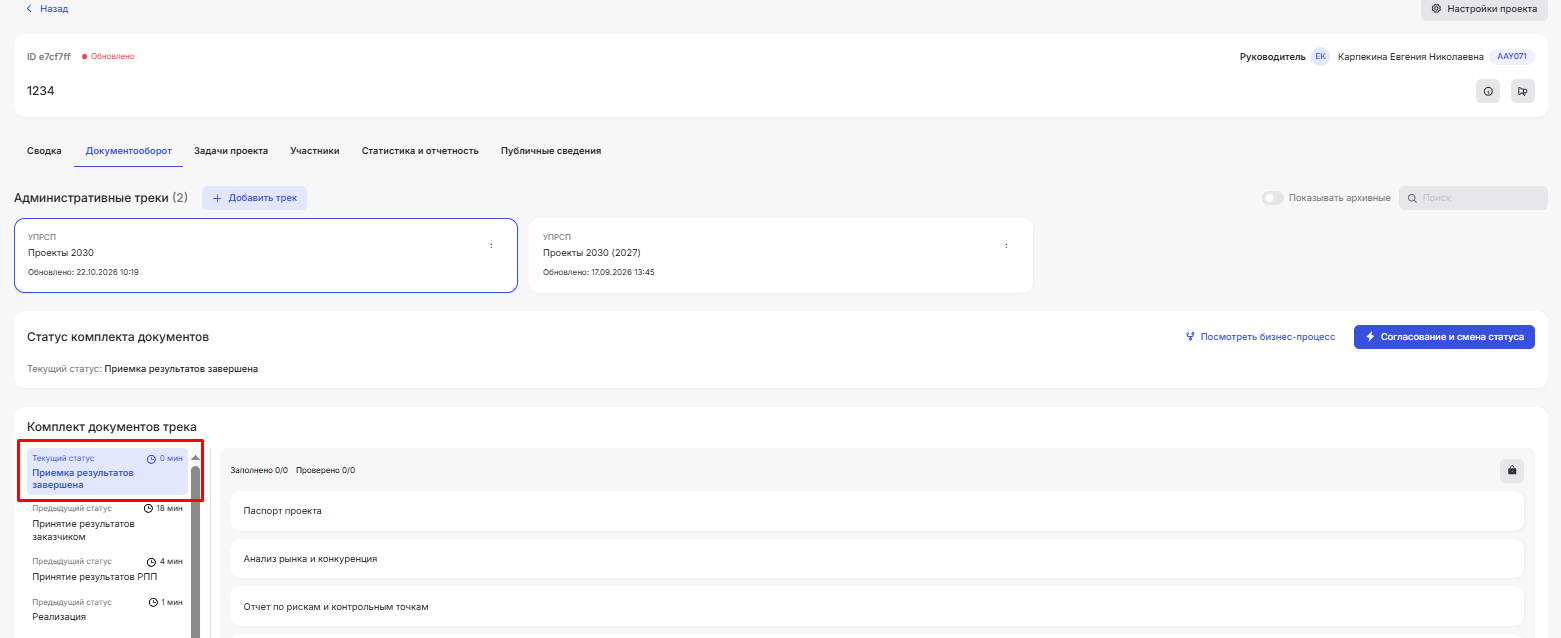The width and height of the screenshot is (1561, 638).
Task: Click the name Карпекина Евгения Николаевна
Action: [1411, 57]
